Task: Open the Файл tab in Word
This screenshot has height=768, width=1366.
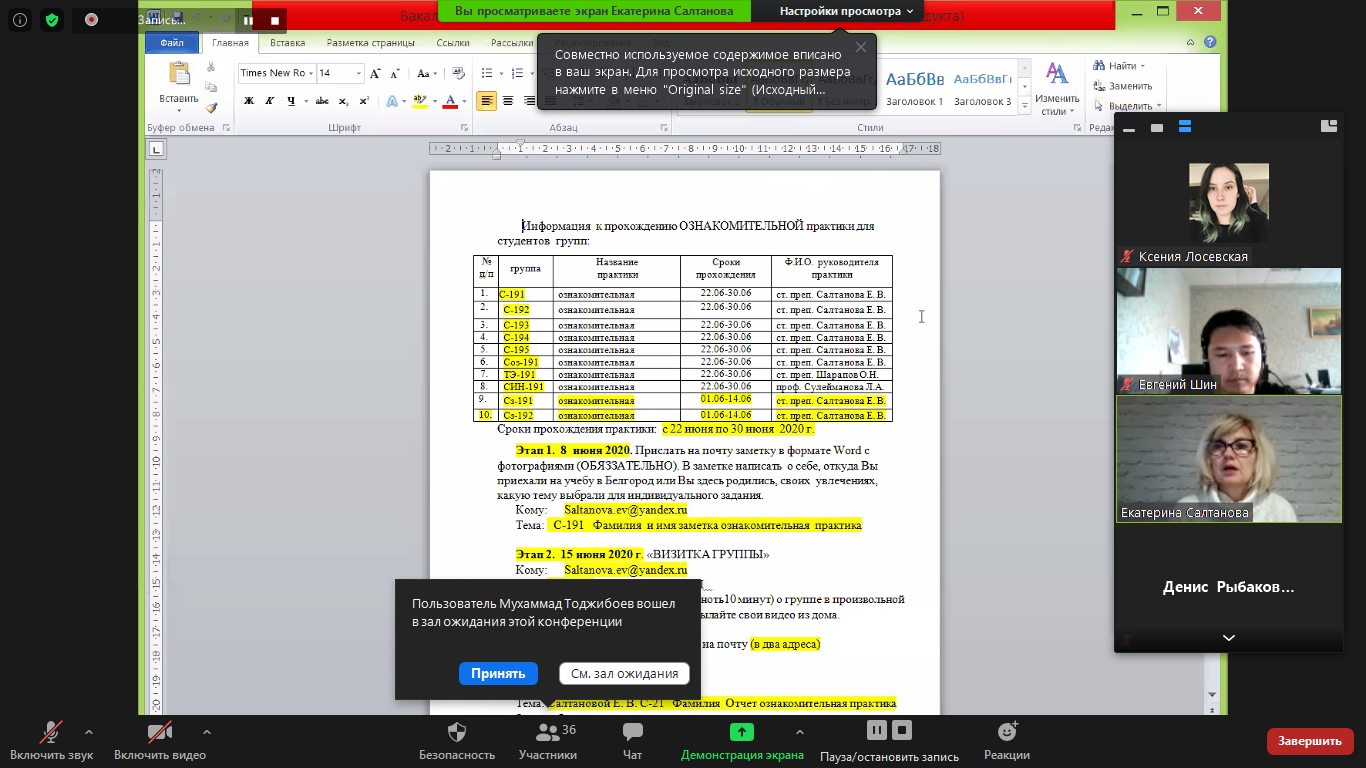Action: coord(171,43)
